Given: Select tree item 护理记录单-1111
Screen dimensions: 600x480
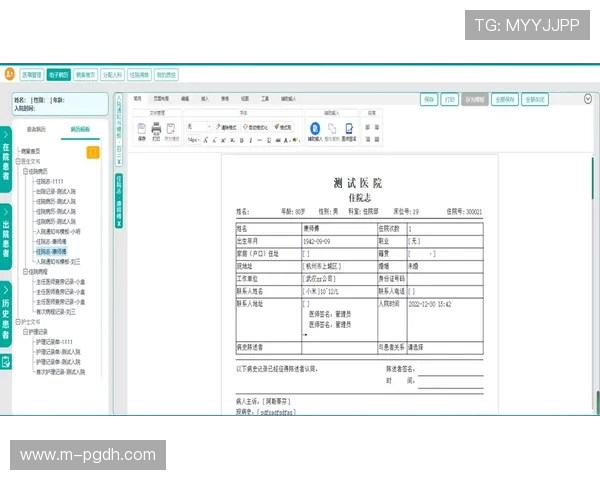Looking at the screenshot, I should [54, 342].
